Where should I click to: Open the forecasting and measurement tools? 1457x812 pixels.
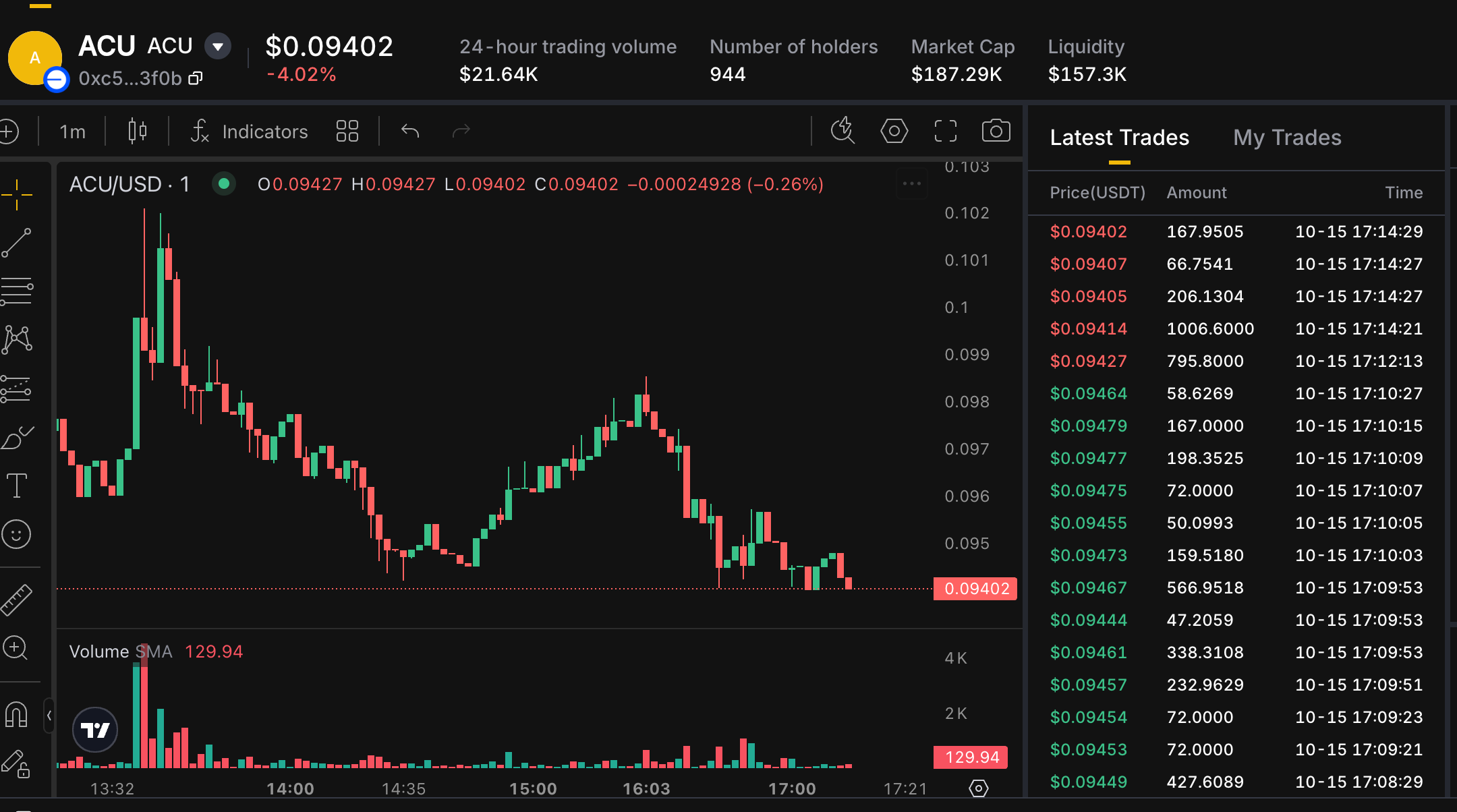17,388
